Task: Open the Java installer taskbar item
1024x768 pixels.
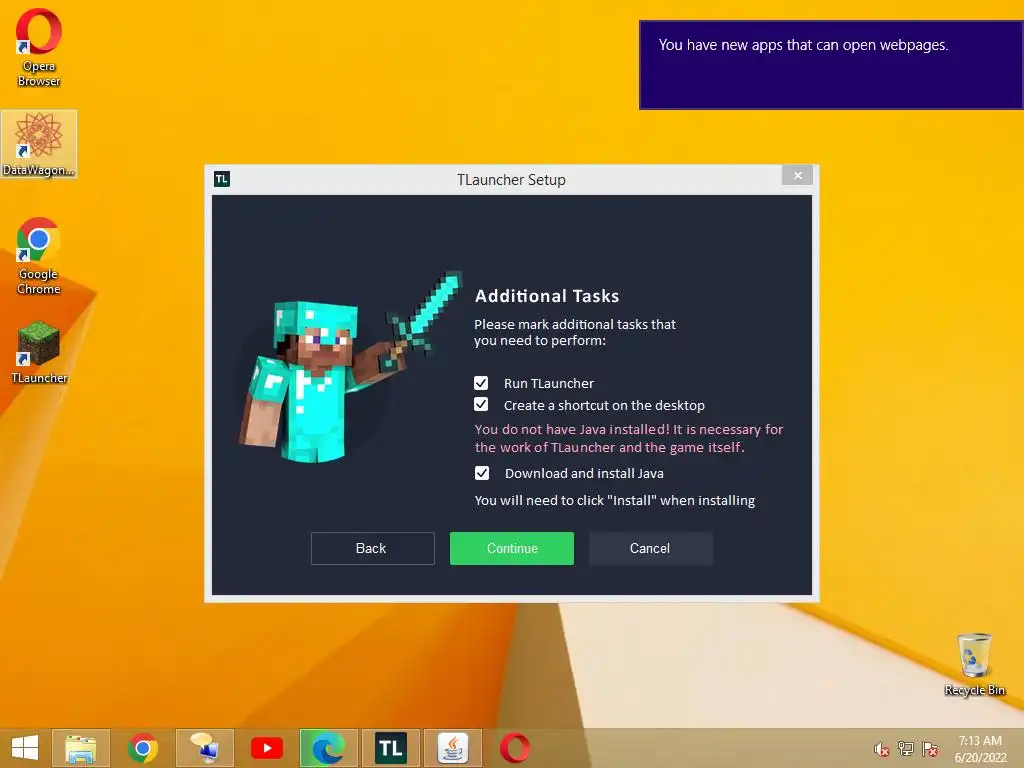Action: tap(453, 748)
